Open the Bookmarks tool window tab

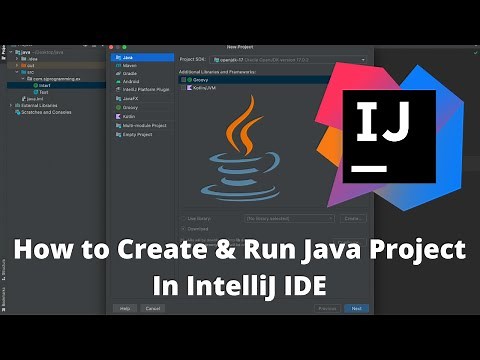point(4,299)
